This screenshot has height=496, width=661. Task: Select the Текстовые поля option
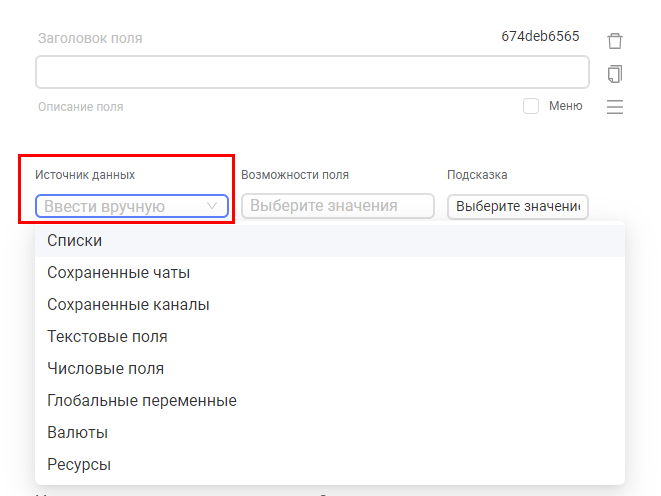tap(107, 337)
